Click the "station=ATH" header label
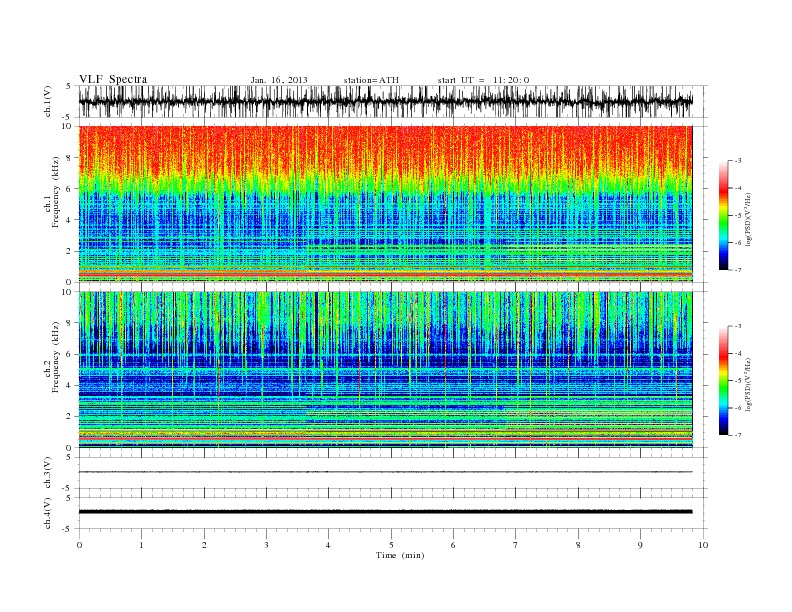 pyautogui.click(x=371, y=80)
